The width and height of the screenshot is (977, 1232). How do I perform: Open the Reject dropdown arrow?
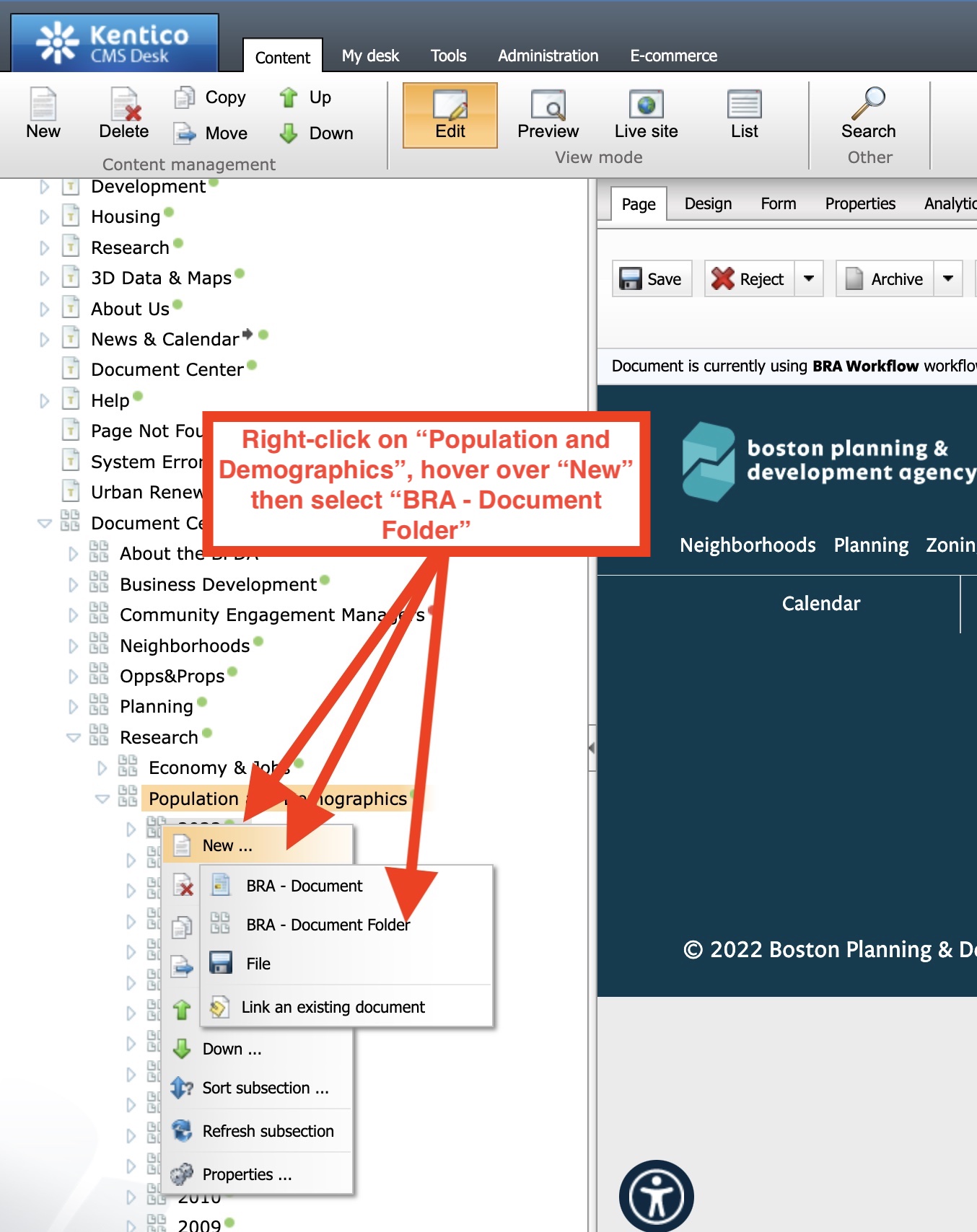coord(809,279)
